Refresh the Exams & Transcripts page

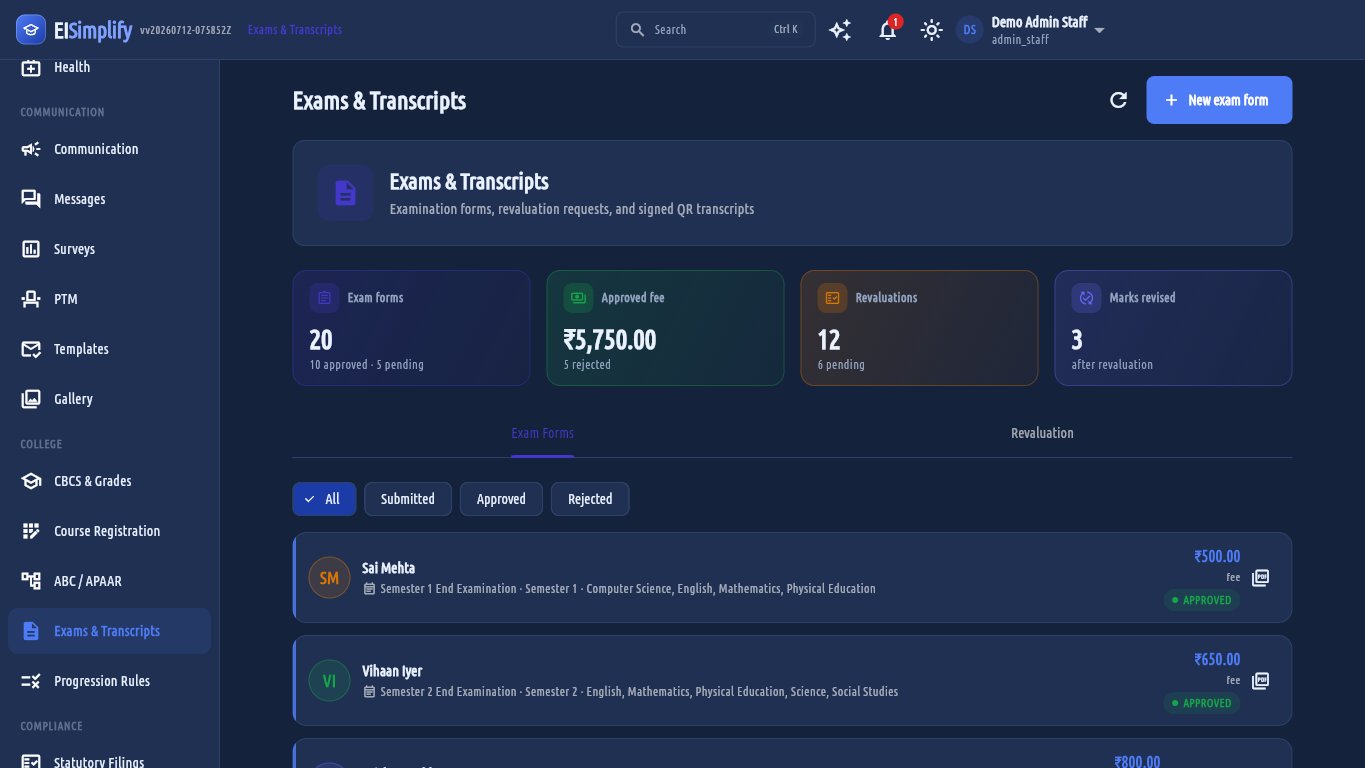1119,100
